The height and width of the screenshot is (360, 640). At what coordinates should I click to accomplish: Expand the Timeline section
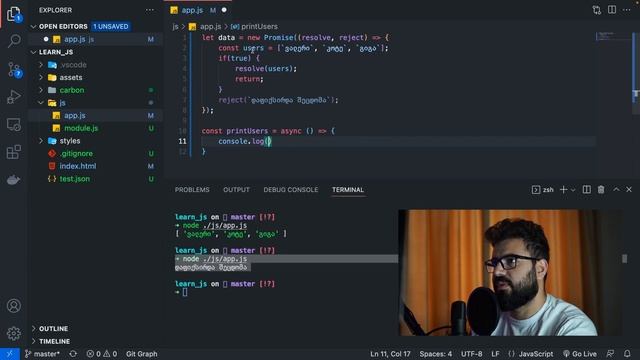tap(33, 341)
